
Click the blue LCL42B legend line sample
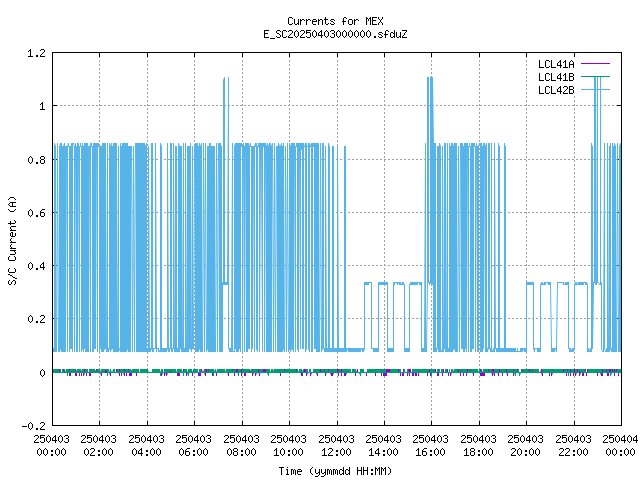[595, 90]
